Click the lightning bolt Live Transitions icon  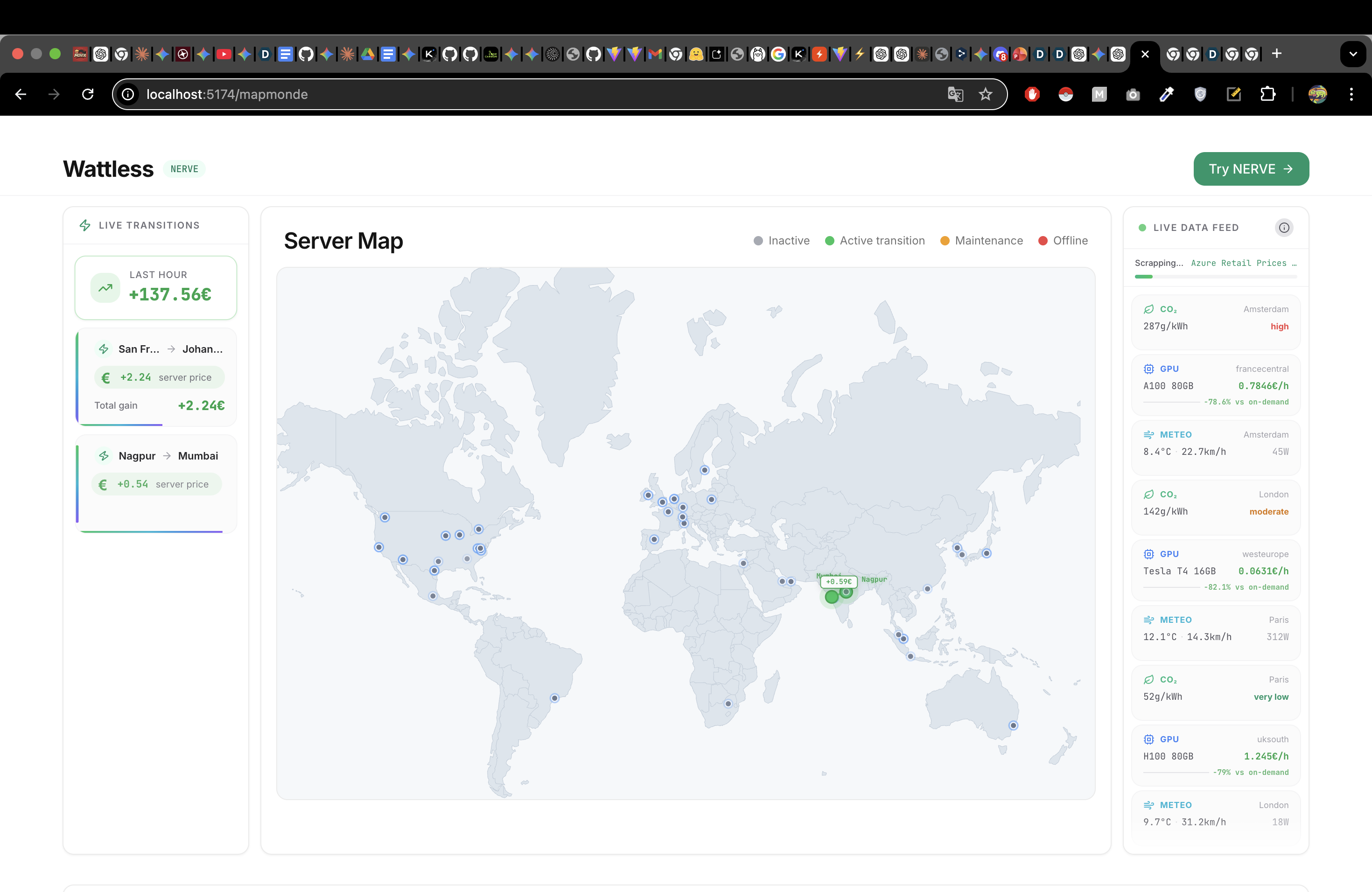(x=85, y=225)
